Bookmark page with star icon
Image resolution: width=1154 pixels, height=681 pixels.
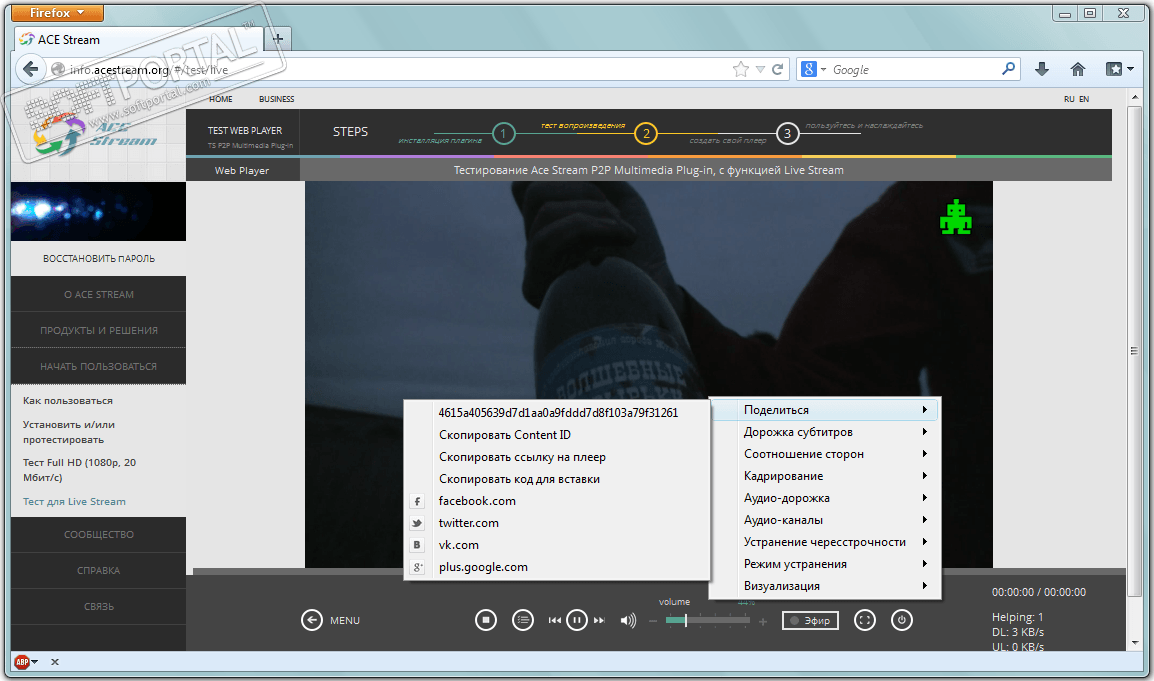pyautogui.click(x=741, y=69)
